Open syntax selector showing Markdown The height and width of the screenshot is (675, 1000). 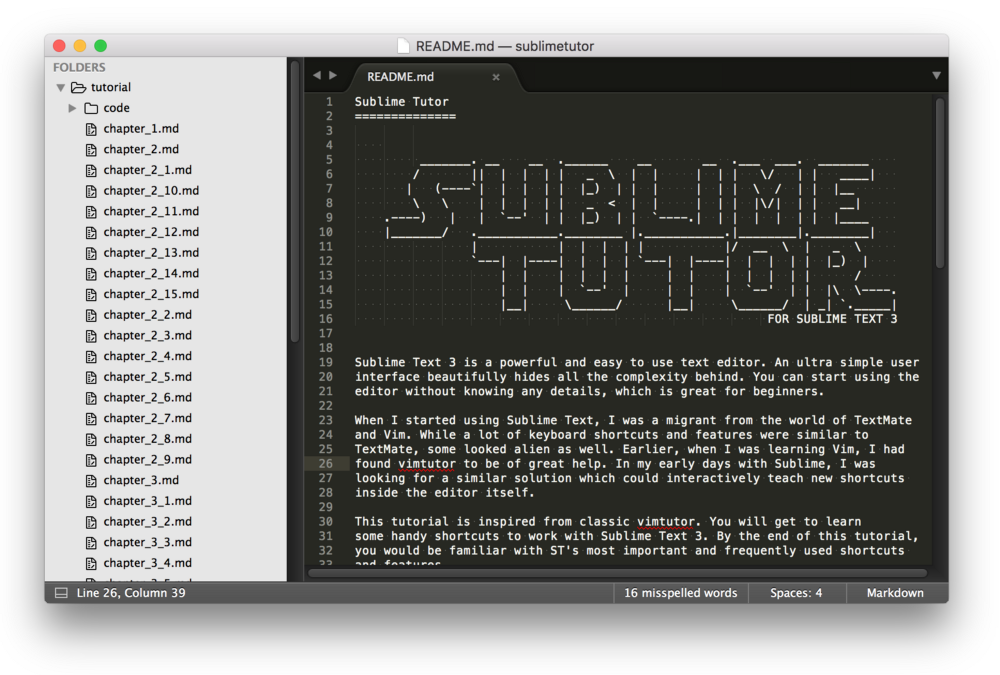point(895,593)
